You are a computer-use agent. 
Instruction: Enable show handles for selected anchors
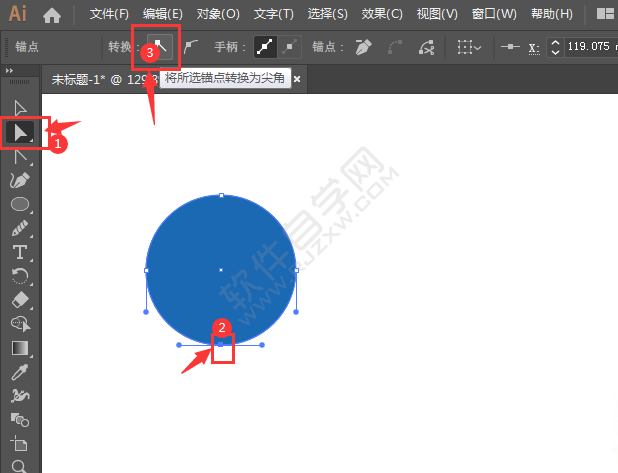pos(265,47)
